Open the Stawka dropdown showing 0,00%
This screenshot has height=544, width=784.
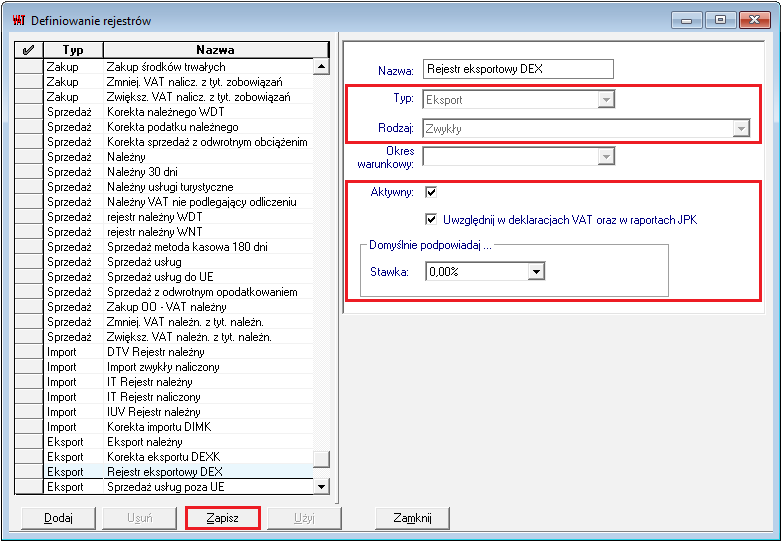point(536,272)
